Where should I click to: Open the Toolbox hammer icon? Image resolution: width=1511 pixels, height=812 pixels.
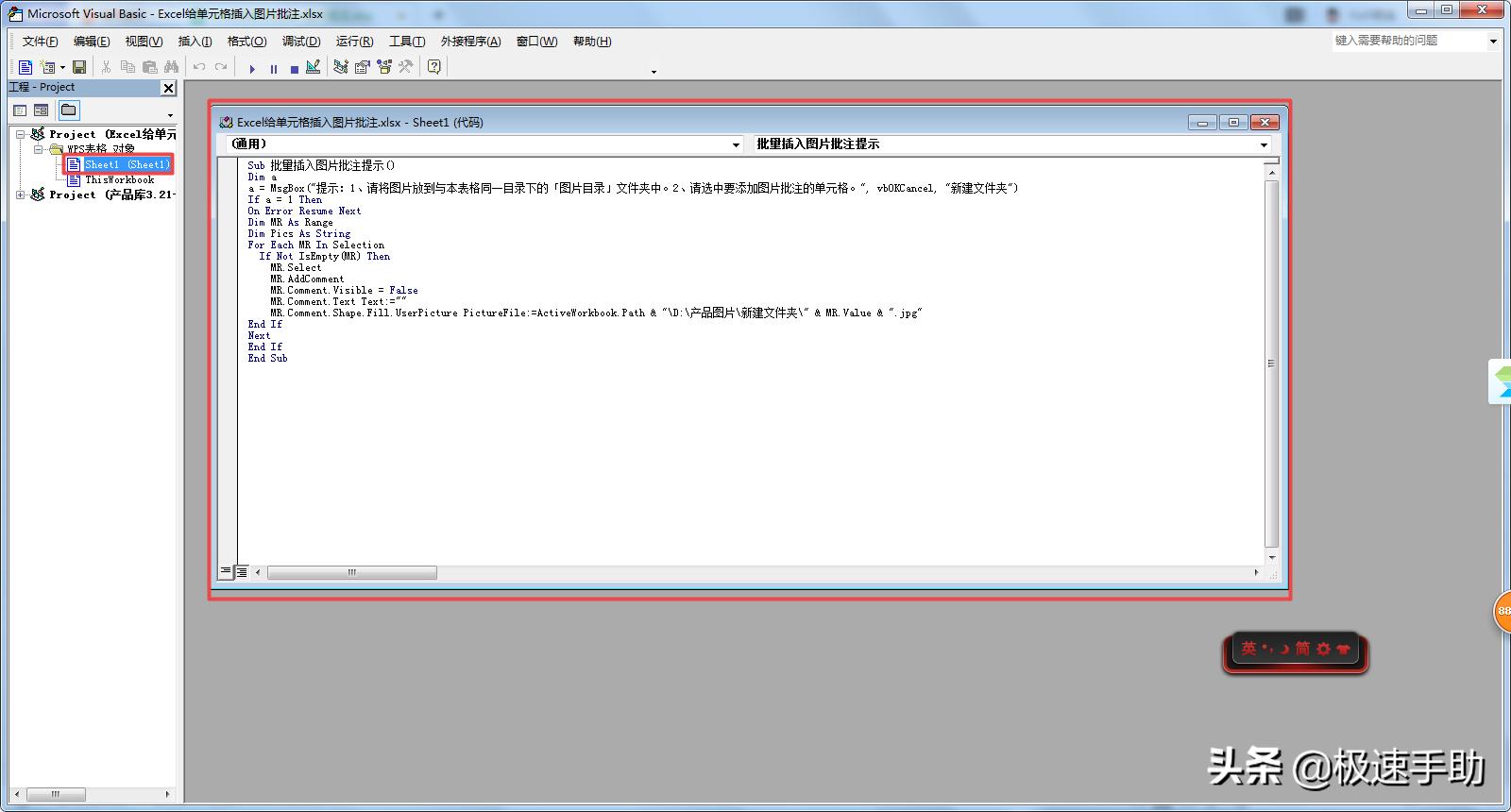click(x=405, y=67)
